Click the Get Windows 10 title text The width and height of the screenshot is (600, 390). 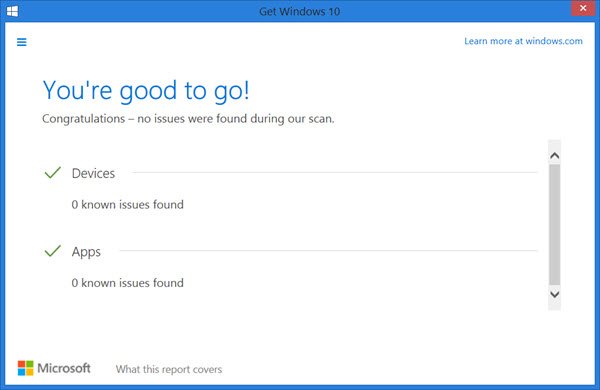coord(300,11)
